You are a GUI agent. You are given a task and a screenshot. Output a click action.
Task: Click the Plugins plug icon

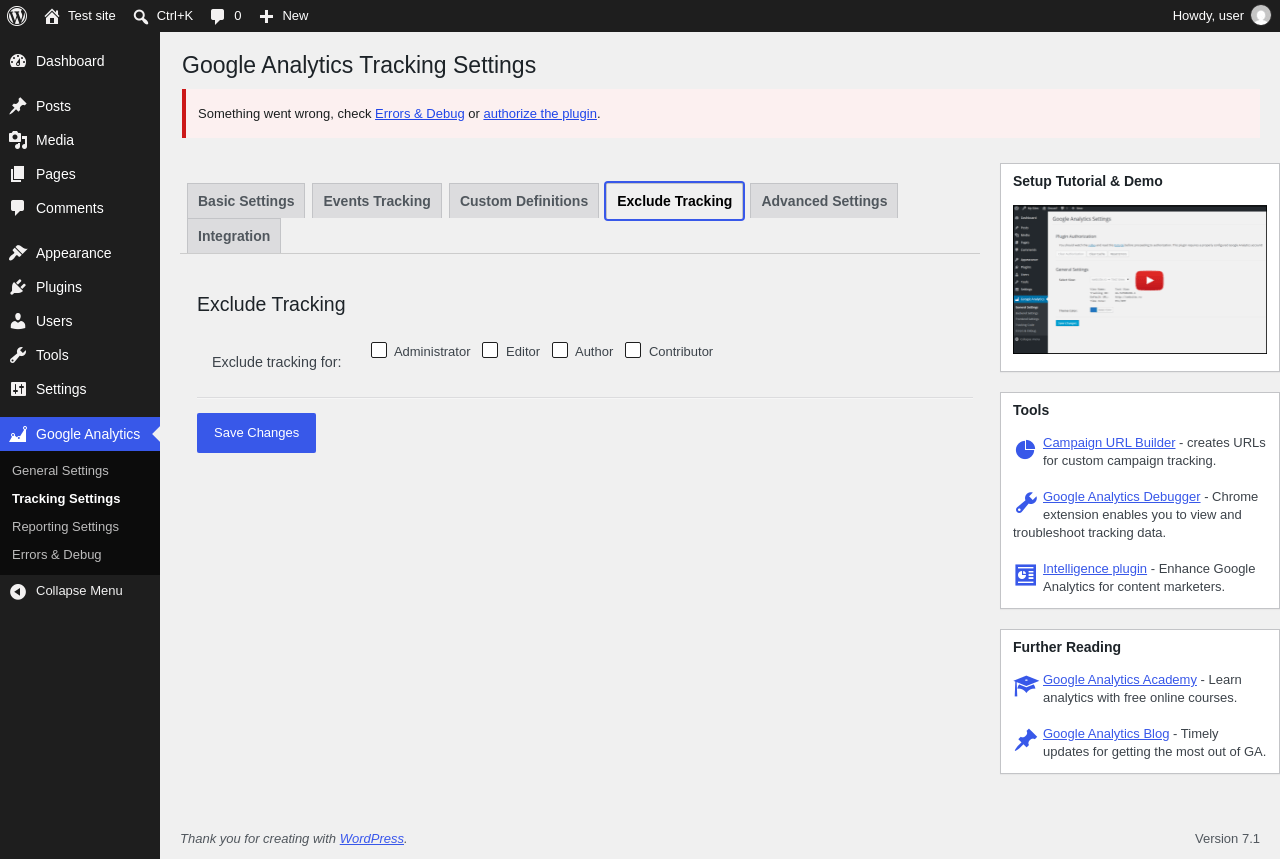point(18,287)
